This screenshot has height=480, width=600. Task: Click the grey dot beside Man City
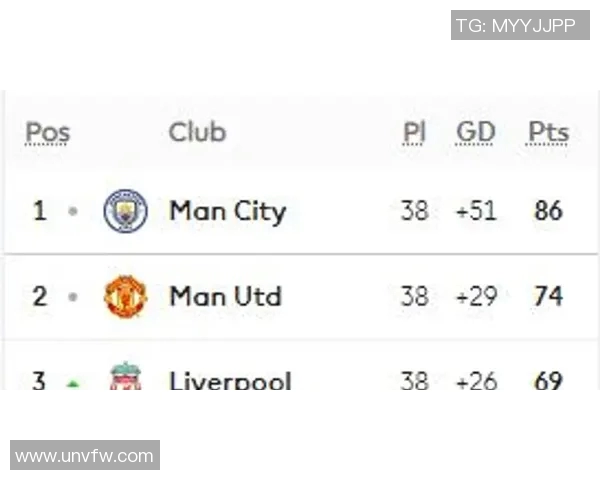click(x=72, y=212)
